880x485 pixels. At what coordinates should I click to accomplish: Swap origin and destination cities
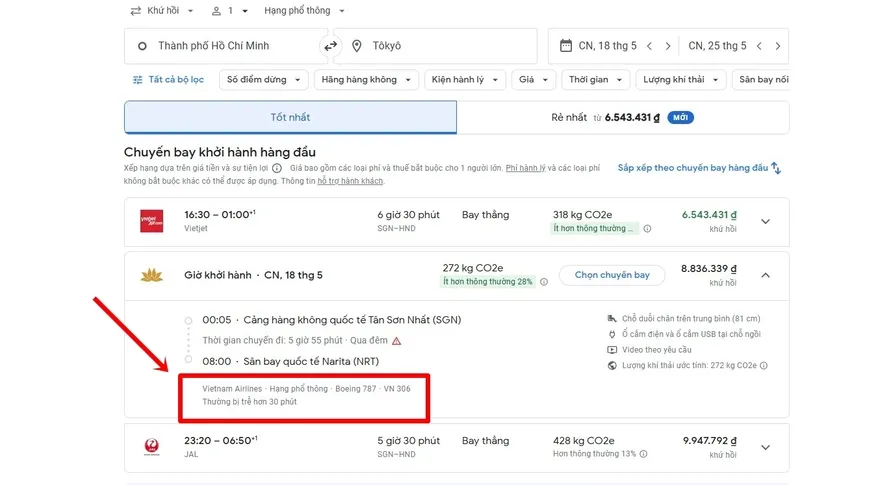[x=330, y=46]
